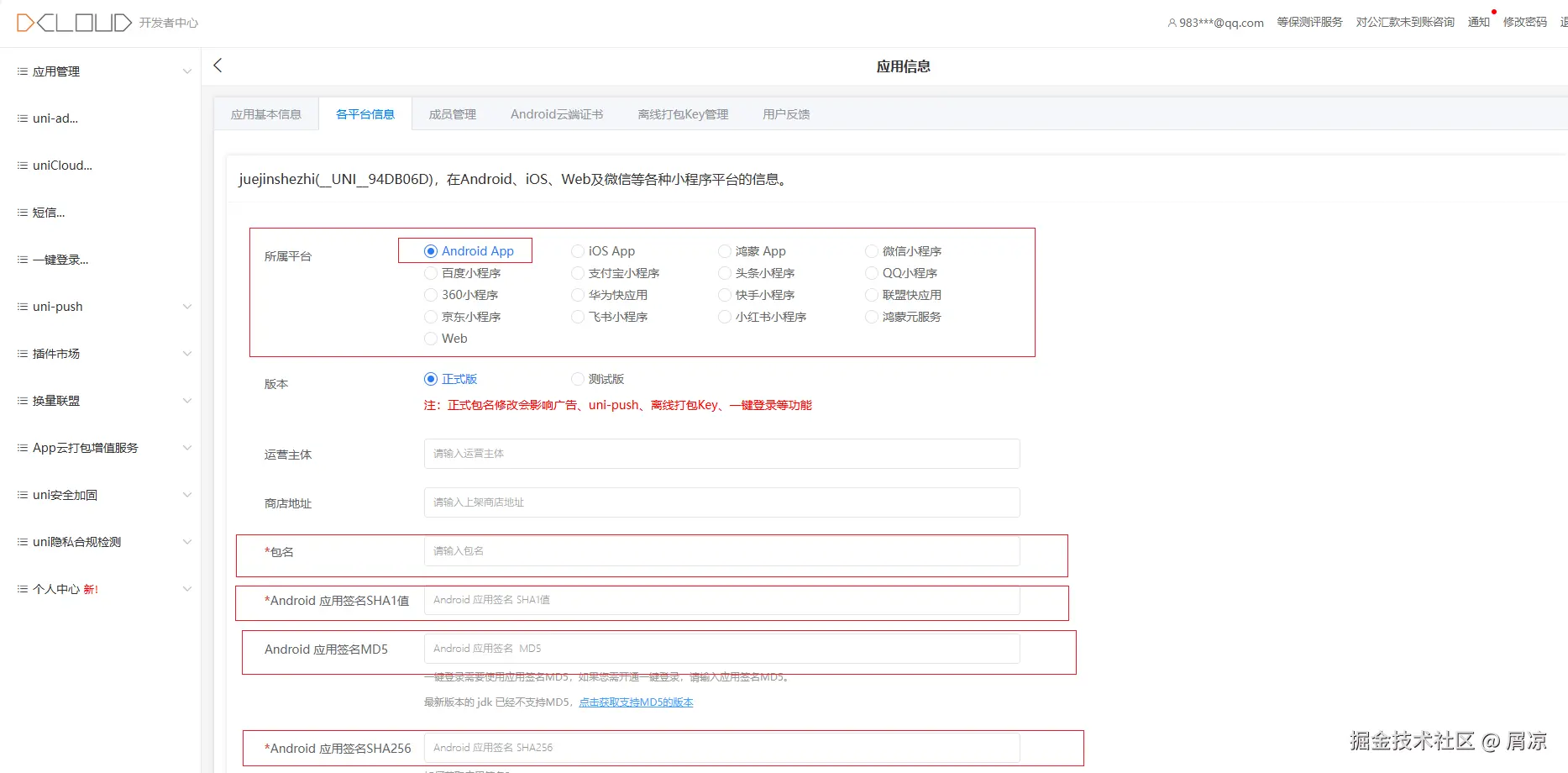Open the 用户反馈 tab
Image resolution: width=1568 pixels, height=773 pixels.
pos(786,114)
